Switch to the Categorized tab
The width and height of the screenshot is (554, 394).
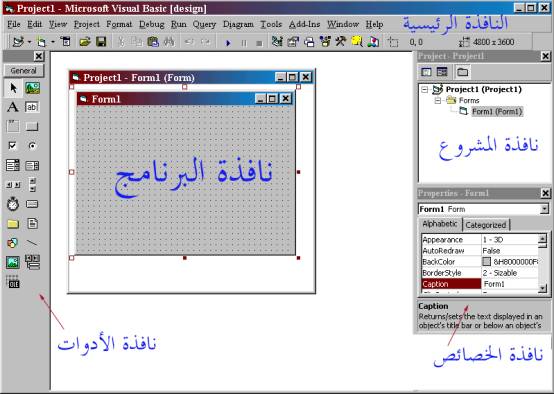(x=485, y=225)
